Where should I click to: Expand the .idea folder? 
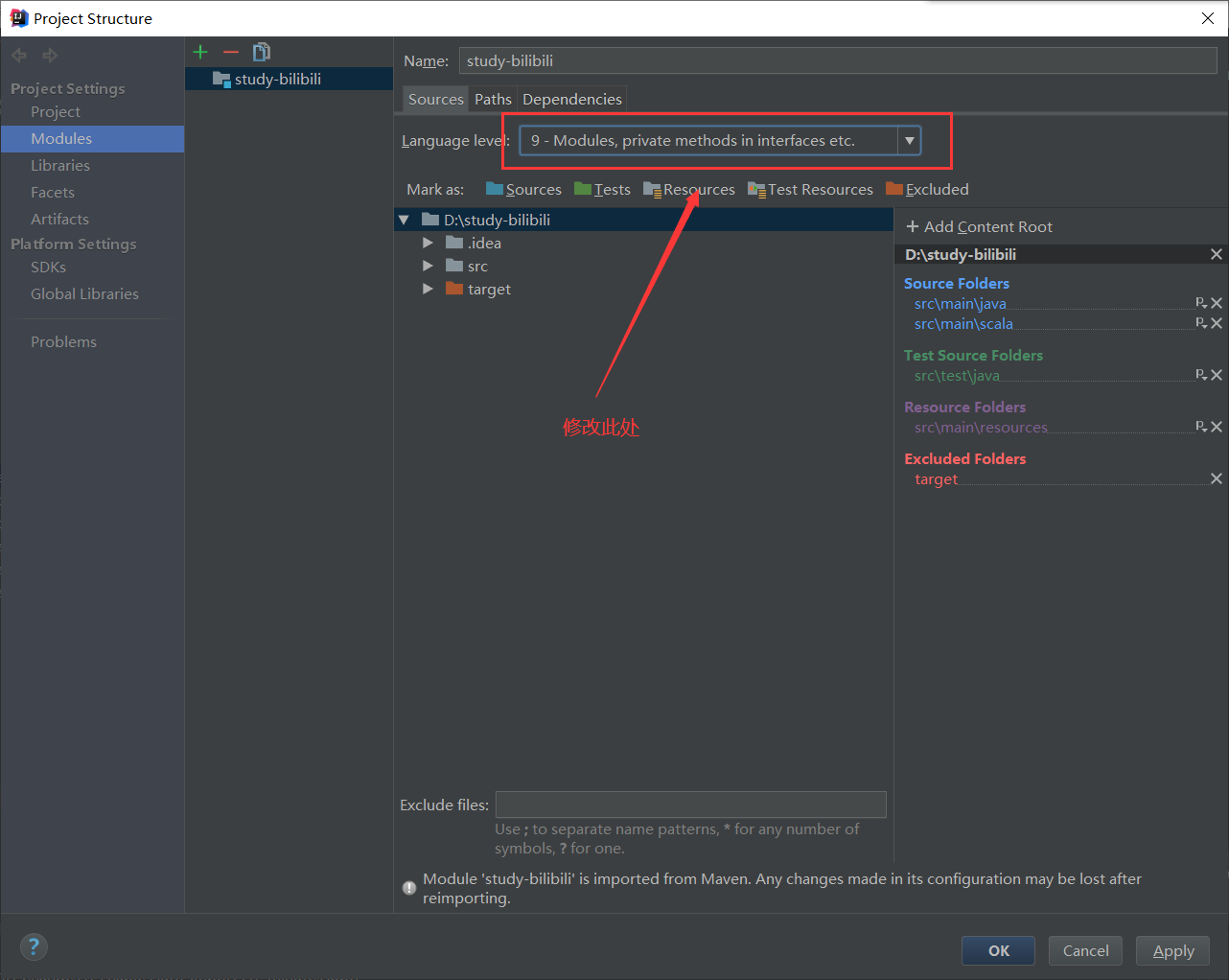point(428,243)
